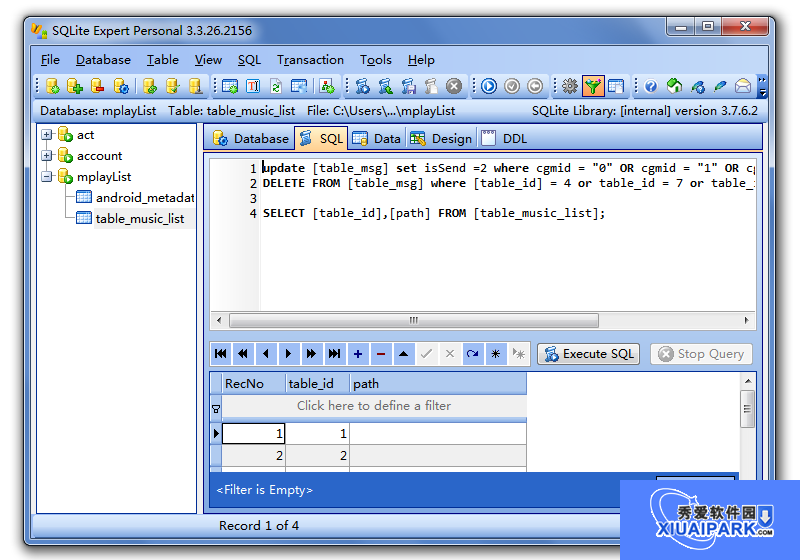This screenshot has width=800, height=560.
Task: Click the Rename Table text icon
Action: pyautogui.click(x=253, y=86)
